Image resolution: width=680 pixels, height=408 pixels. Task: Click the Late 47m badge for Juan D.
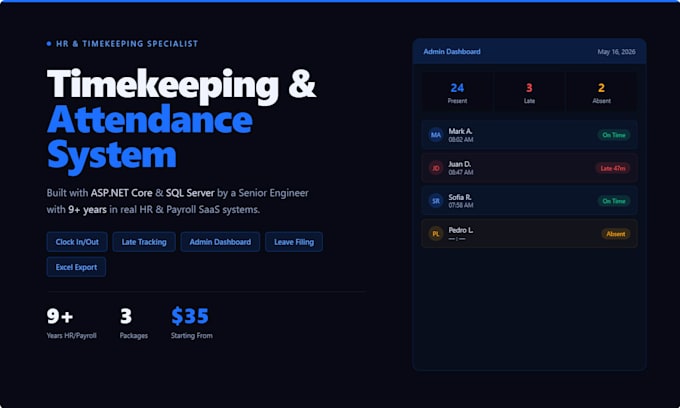[x=613, y=168]
